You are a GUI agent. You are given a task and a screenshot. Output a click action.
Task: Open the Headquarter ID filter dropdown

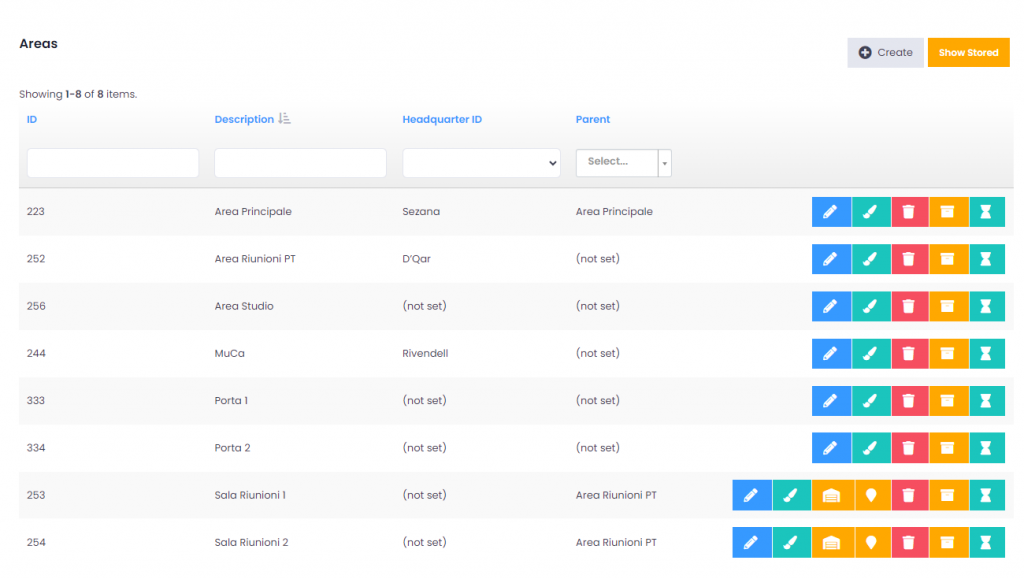[481, 163]
